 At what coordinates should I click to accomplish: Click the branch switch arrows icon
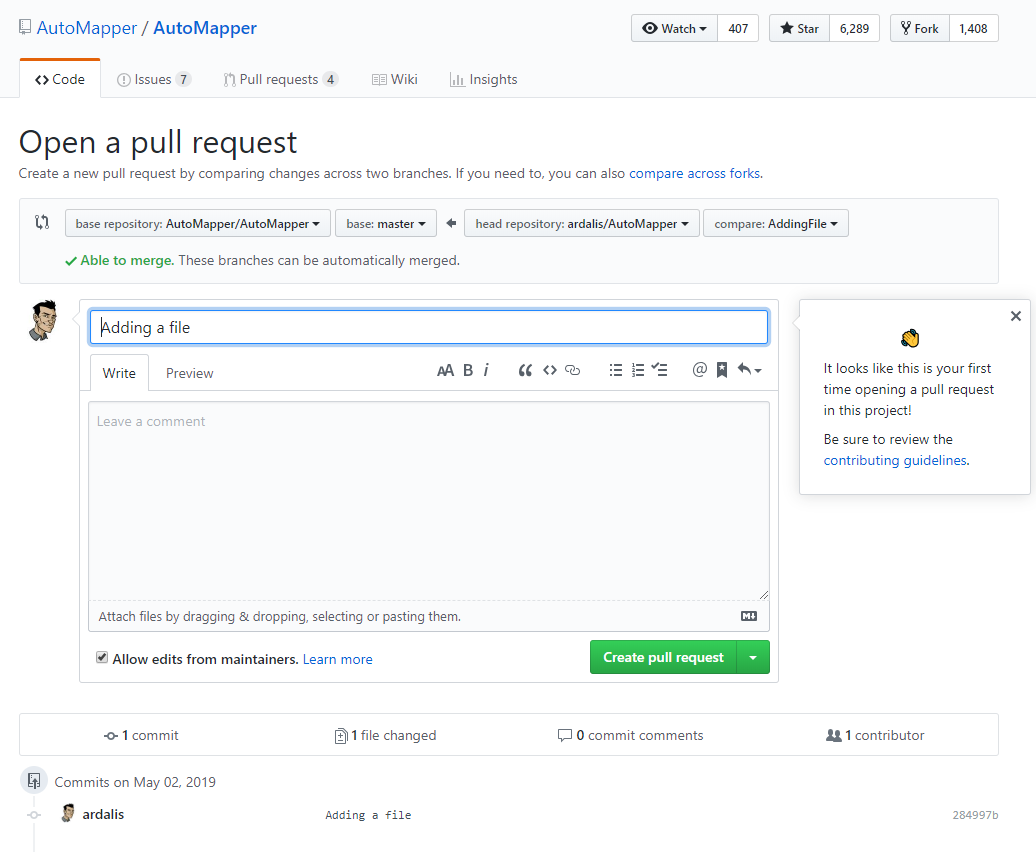[x=42, y=223]
